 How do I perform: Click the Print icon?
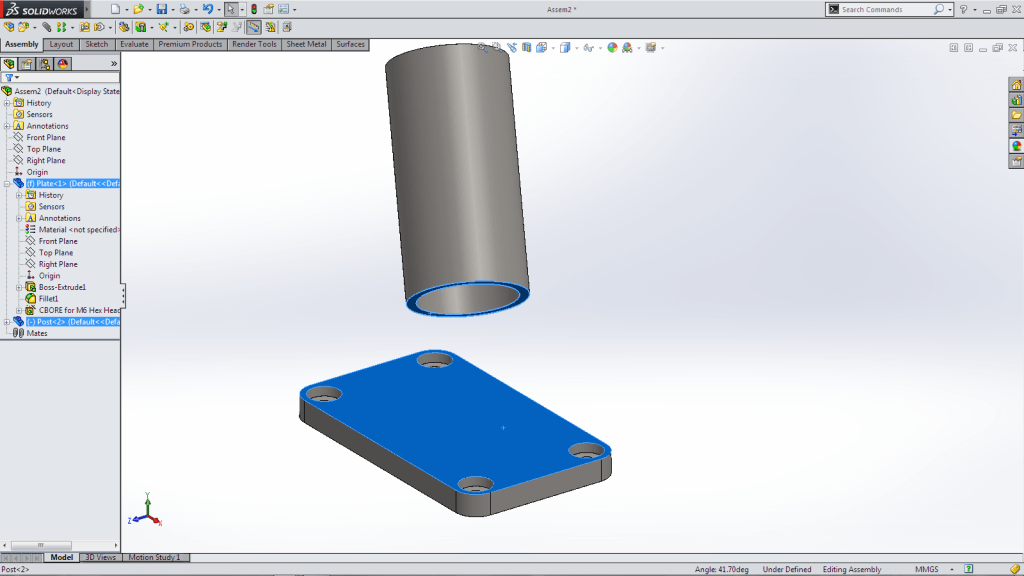pos(184,9)
